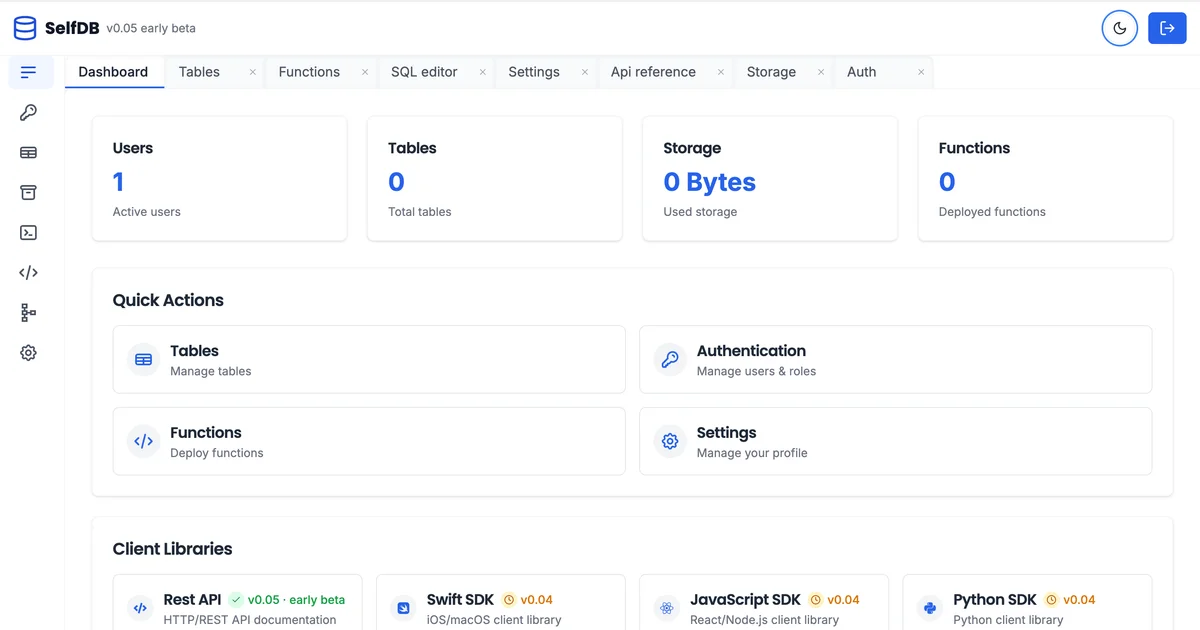Open Functions via sidebar code brackets icon
This screenshot has width=1200, height=630.
click(28, 272)
